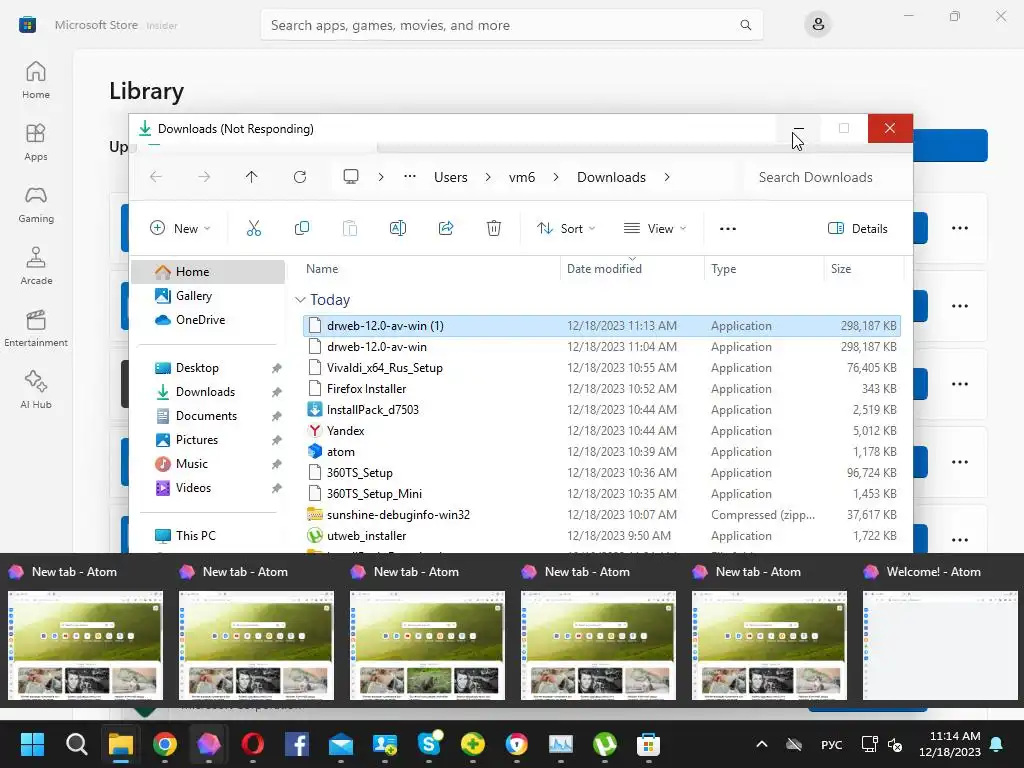
Task: Select file InstallPack_d7503
Action: 601,409
